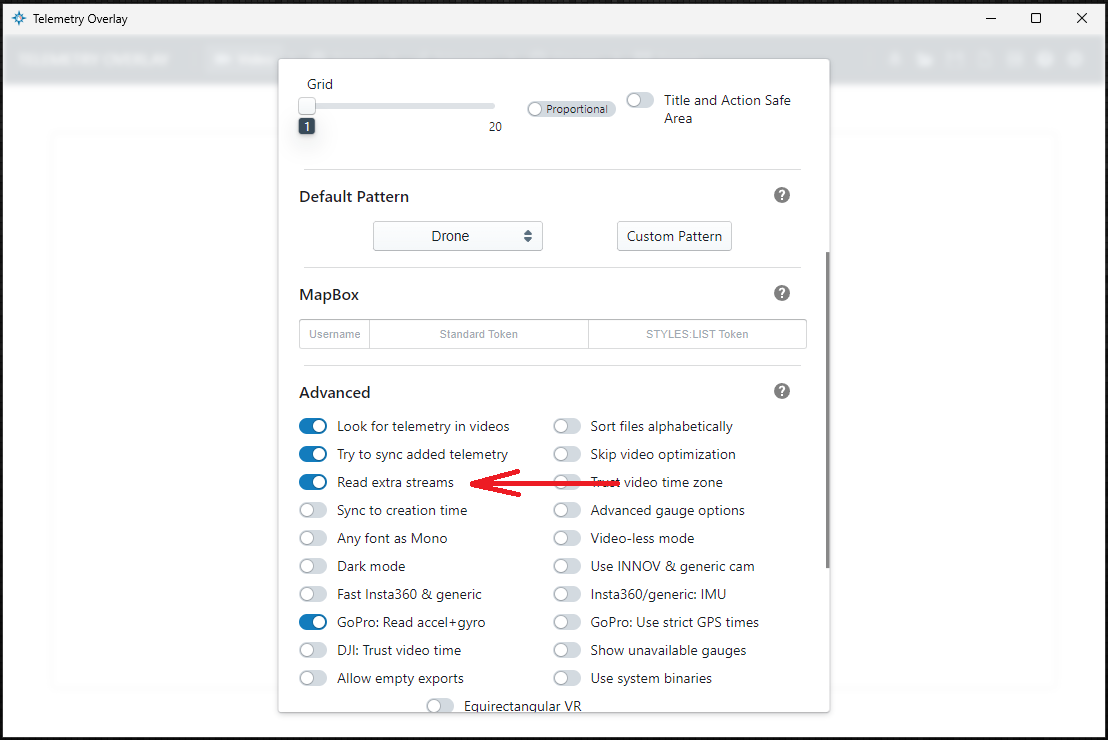Click the MapBox Username input field
Image resolution: width=1108 pixels, height=740 pixels.
click(x=334, y=333)
